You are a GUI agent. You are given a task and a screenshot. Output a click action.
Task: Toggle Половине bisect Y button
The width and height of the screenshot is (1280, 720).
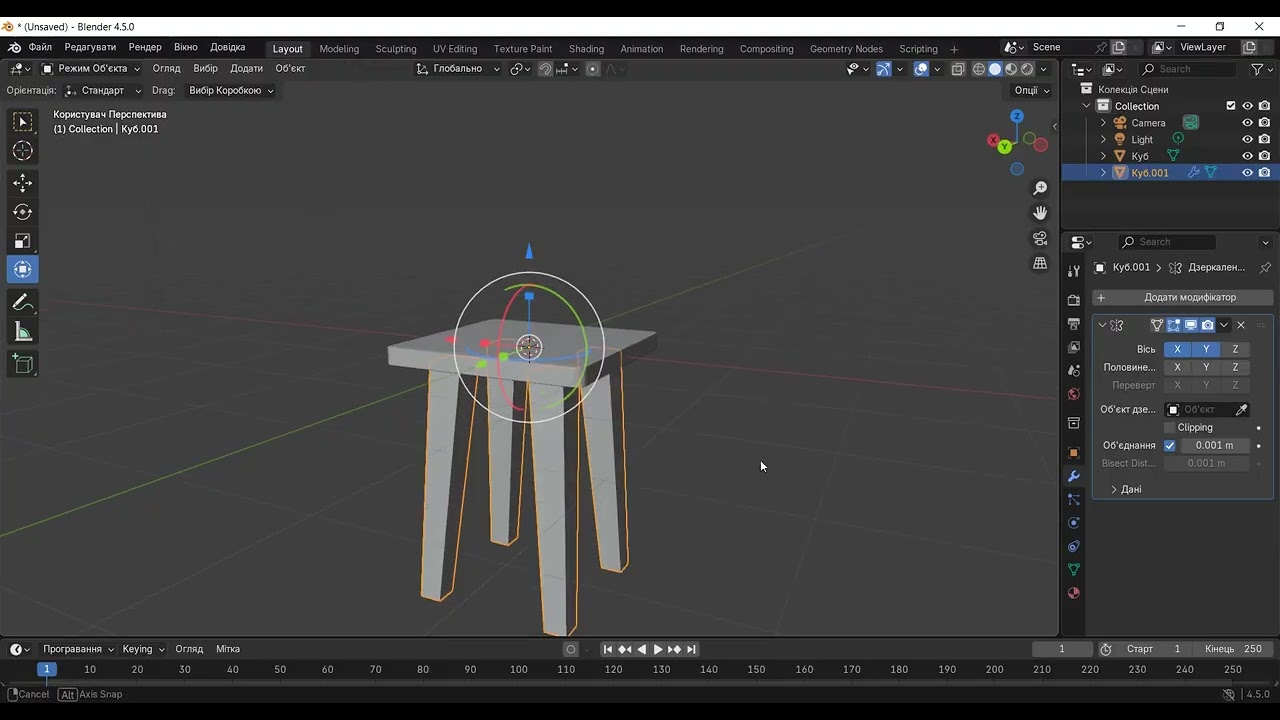[1206, 367]
